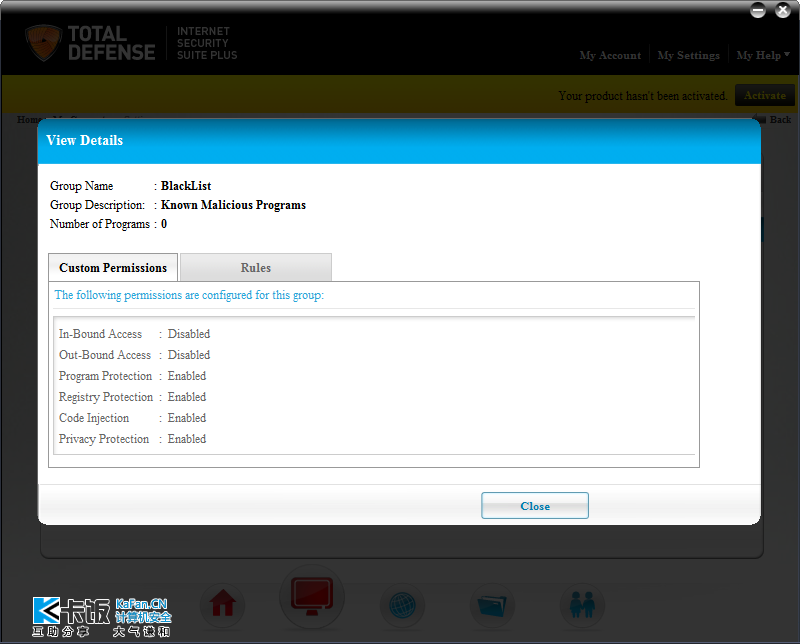Go Back using the Back link
Screen dimensions: 800x644
click(x=774, y=119)
